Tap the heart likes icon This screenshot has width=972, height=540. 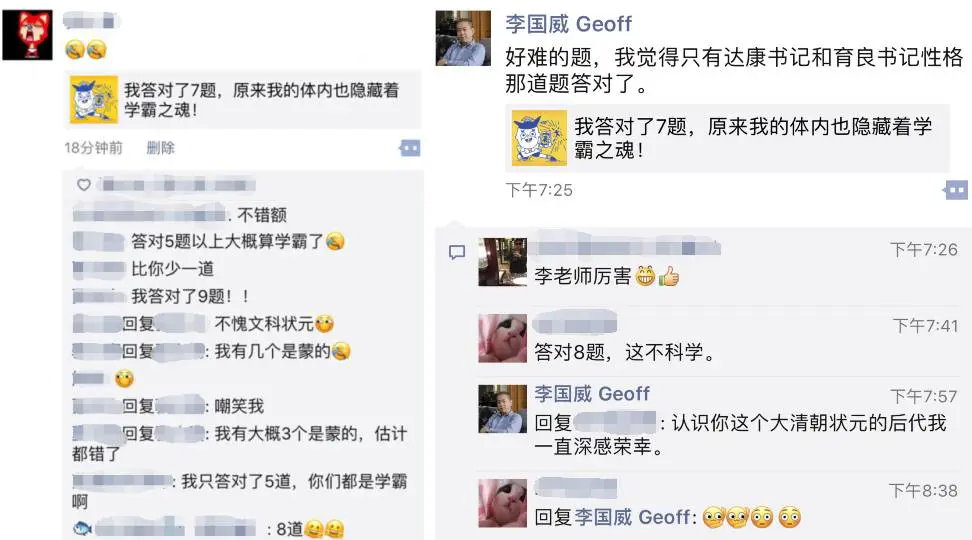click(x=84, y=184)
